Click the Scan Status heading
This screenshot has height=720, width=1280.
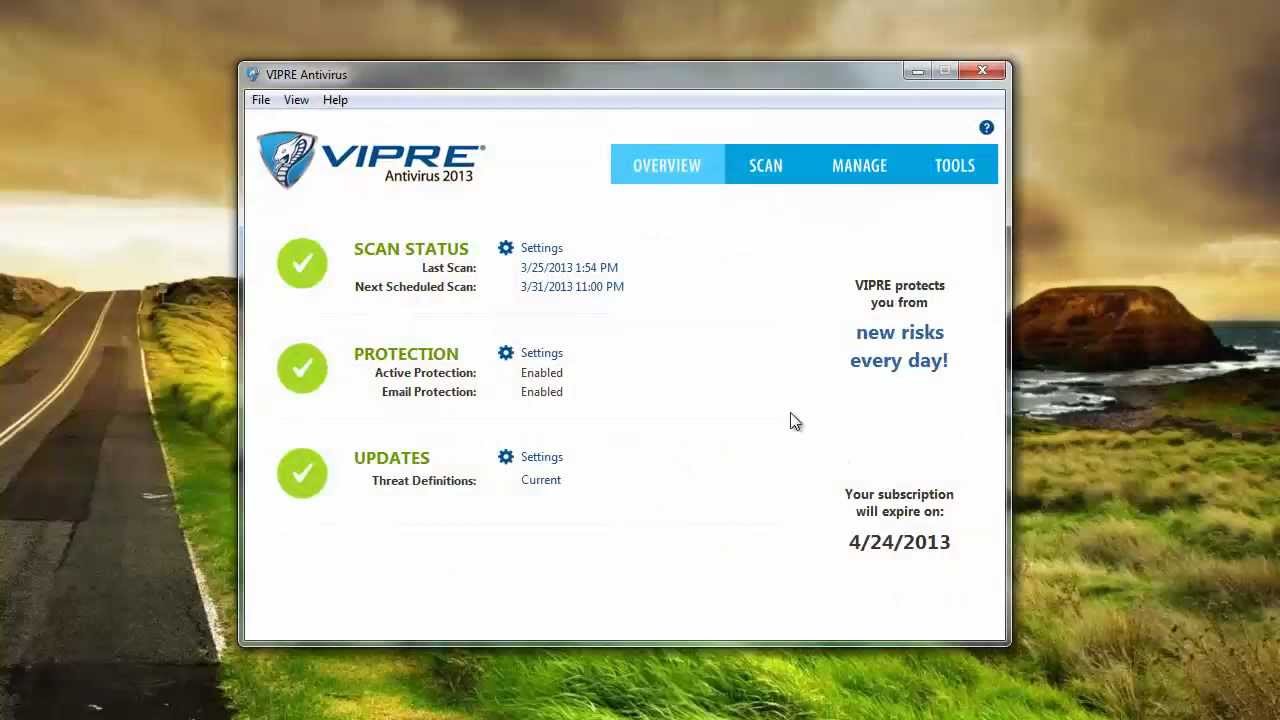tap(411, 249)
